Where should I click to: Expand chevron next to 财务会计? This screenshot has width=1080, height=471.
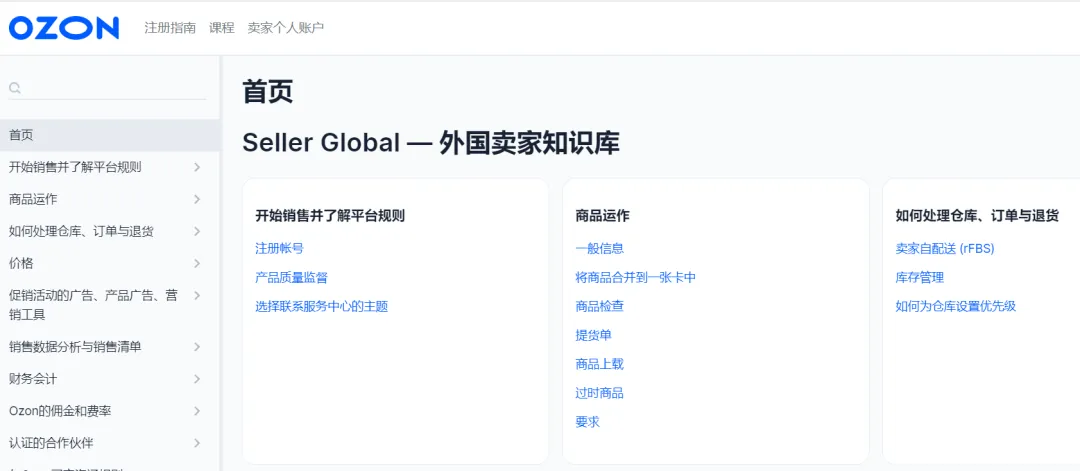click(x=197, y=379)
